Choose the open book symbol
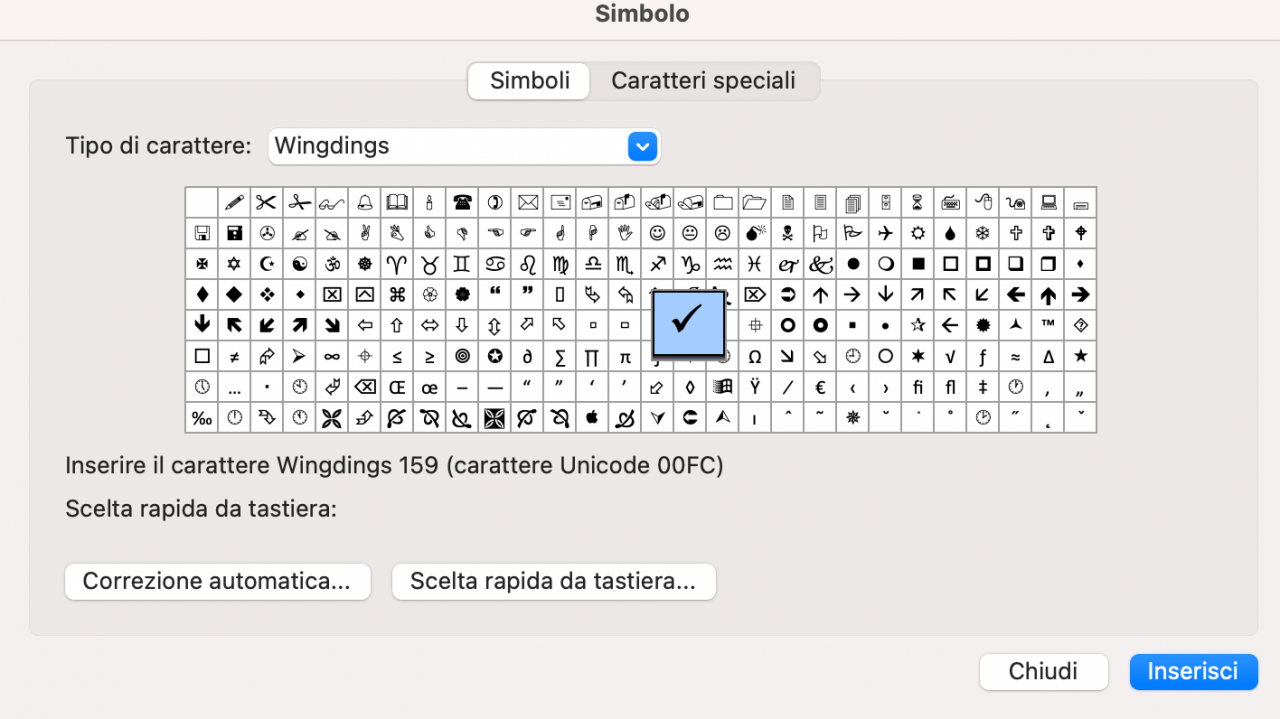 [x=397, y=203]
